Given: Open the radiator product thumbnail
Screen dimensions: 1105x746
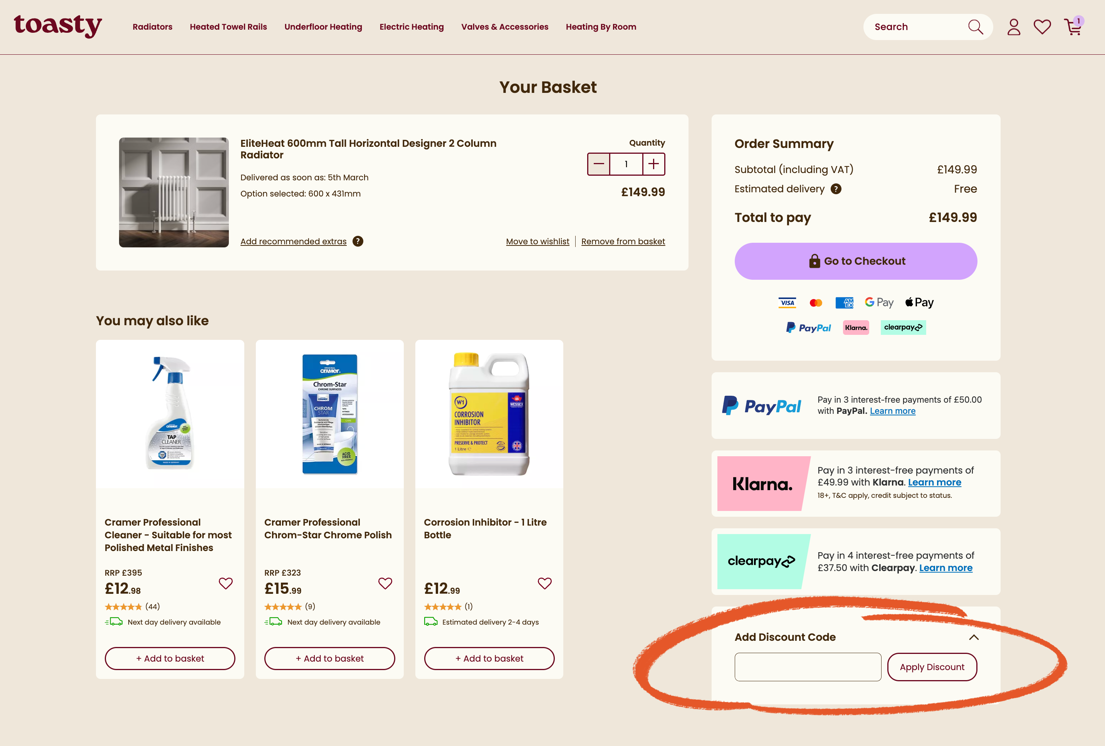Looking at the screenshot, I should point(174,192).
